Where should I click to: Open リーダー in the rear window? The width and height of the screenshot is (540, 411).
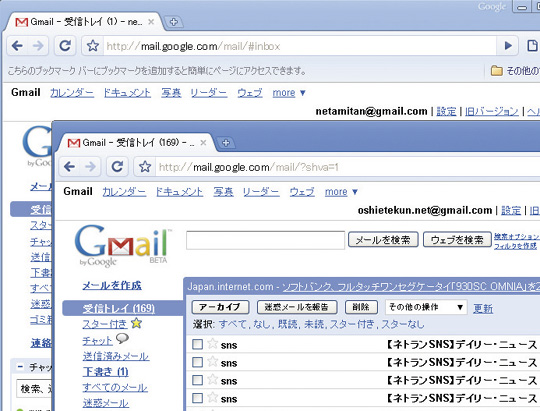209,93
